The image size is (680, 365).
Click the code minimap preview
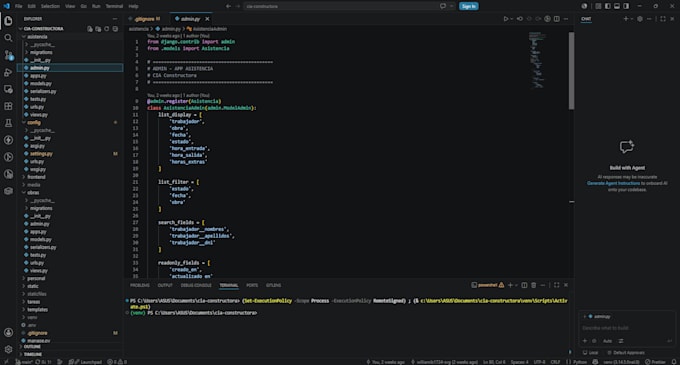coord(537,60)
